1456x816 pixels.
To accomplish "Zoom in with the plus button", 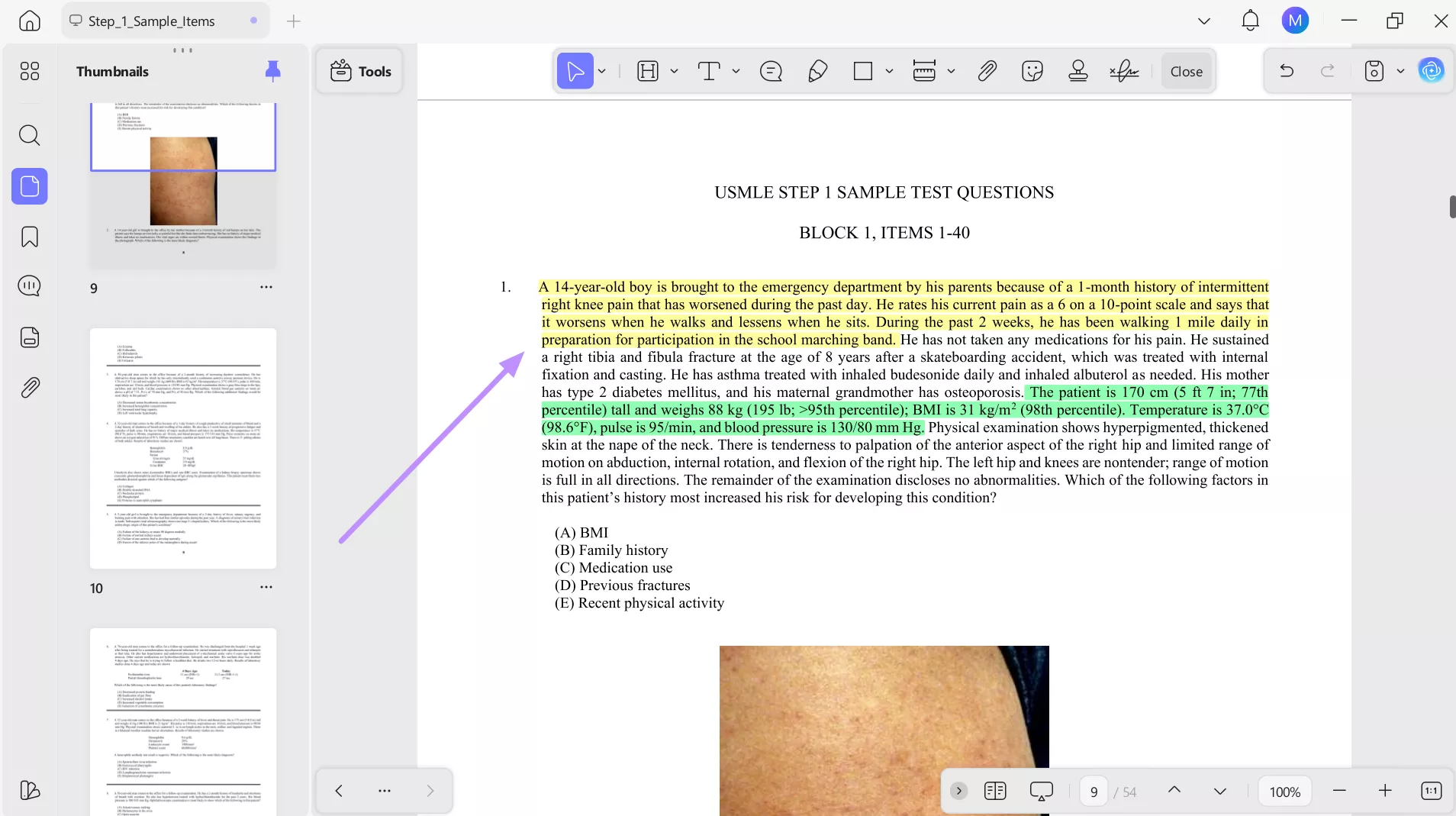I will point(1385,791).
